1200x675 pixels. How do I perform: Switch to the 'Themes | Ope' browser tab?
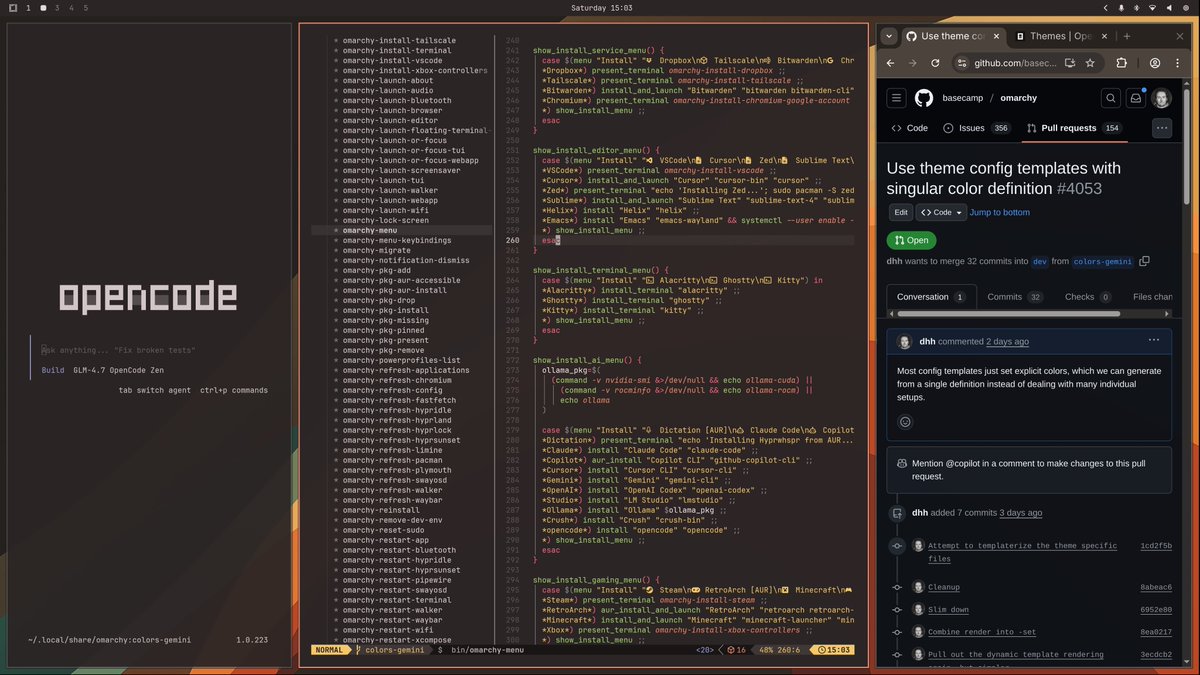(x=1059, y=36)
